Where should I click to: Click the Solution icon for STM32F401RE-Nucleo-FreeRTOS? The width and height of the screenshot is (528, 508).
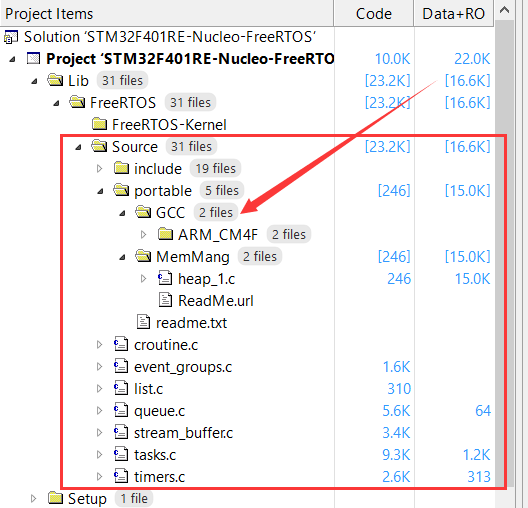tap(11, 37)
